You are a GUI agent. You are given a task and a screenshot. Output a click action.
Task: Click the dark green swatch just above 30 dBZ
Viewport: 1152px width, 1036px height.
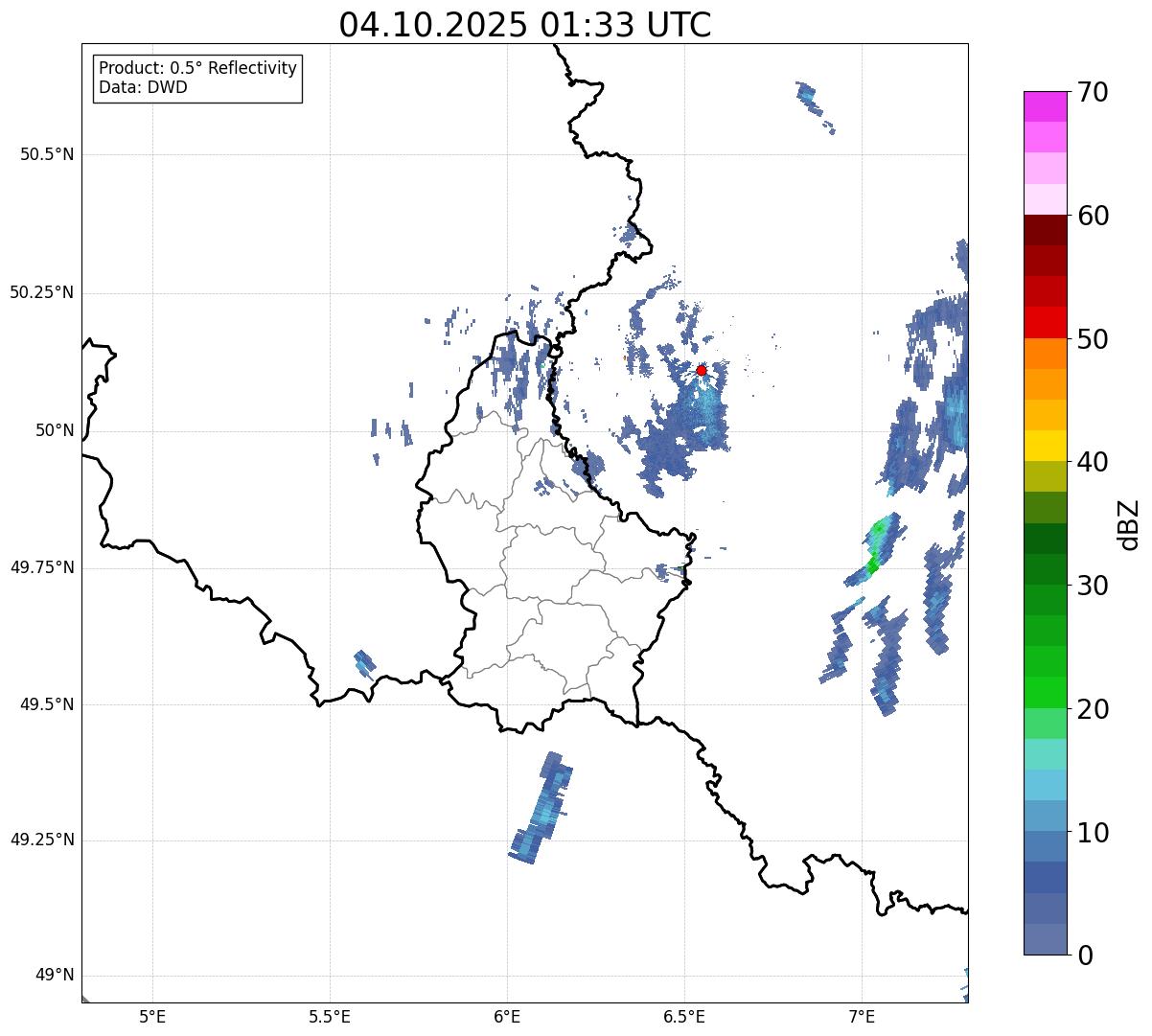(x=1046, y=569)
